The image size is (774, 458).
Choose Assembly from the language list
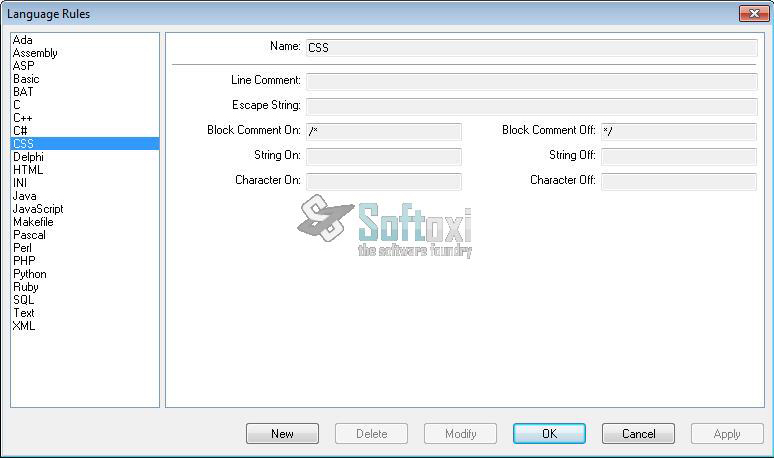35,53
